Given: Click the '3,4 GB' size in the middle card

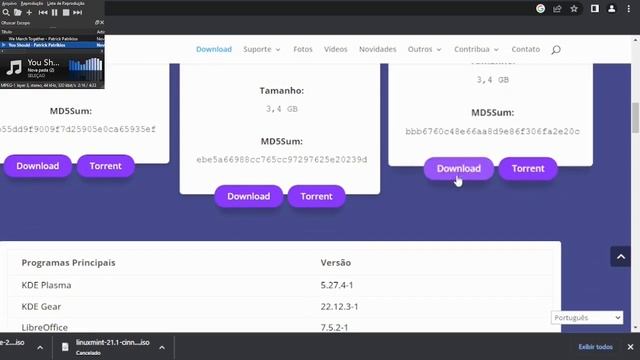Looking at the screenshot, I should point(282,109).
